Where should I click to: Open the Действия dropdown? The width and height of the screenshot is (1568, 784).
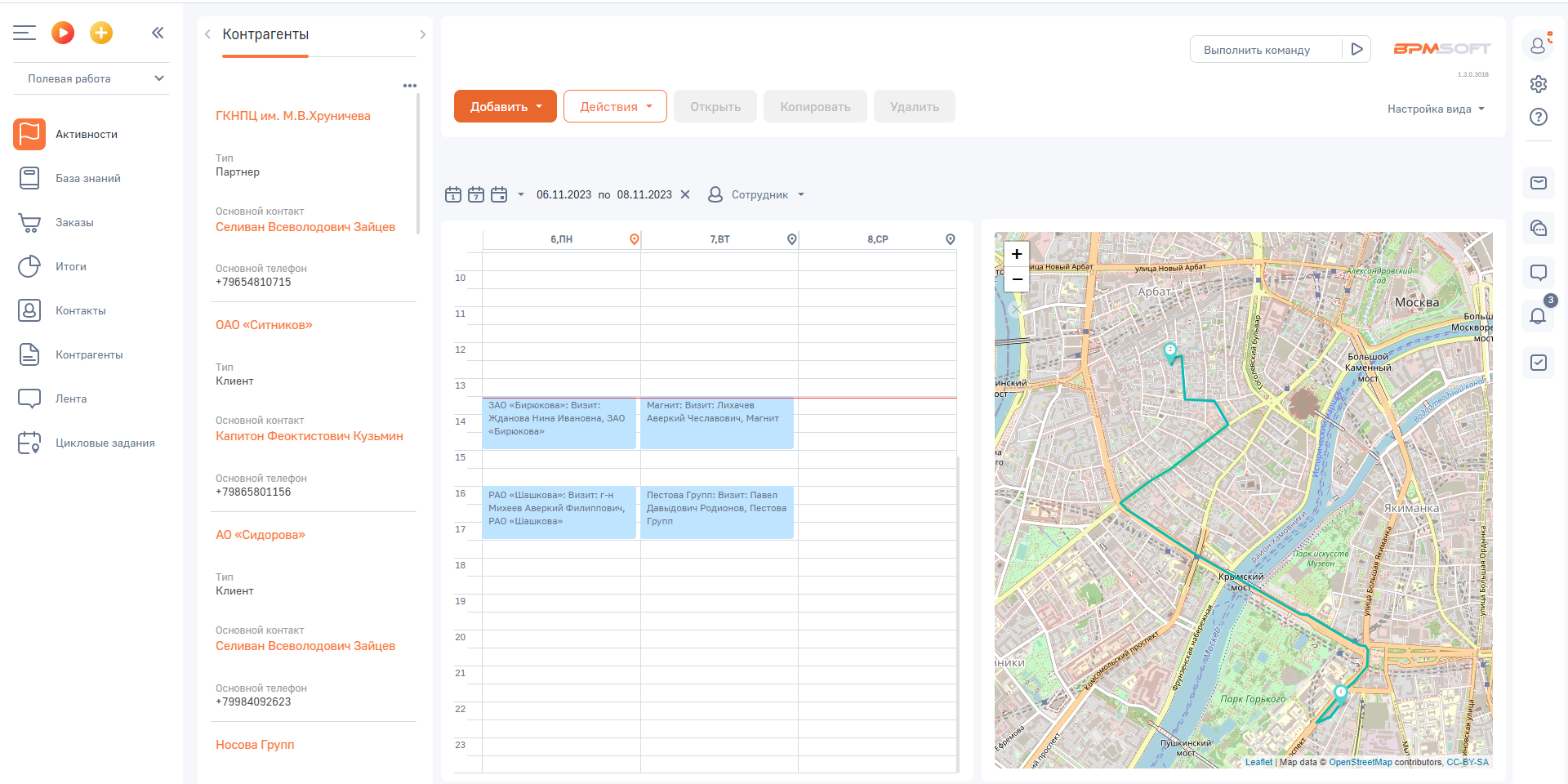click(615, 106)
